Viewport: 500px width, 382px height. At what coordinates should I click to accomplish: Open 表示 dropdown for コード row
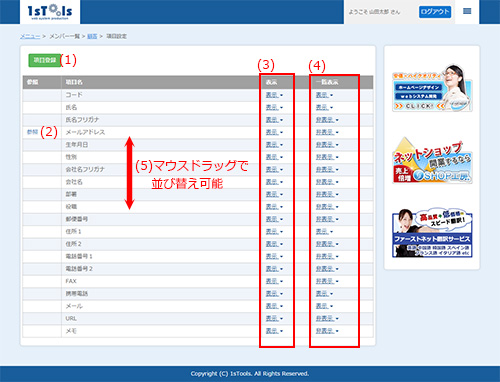point(274,95)
